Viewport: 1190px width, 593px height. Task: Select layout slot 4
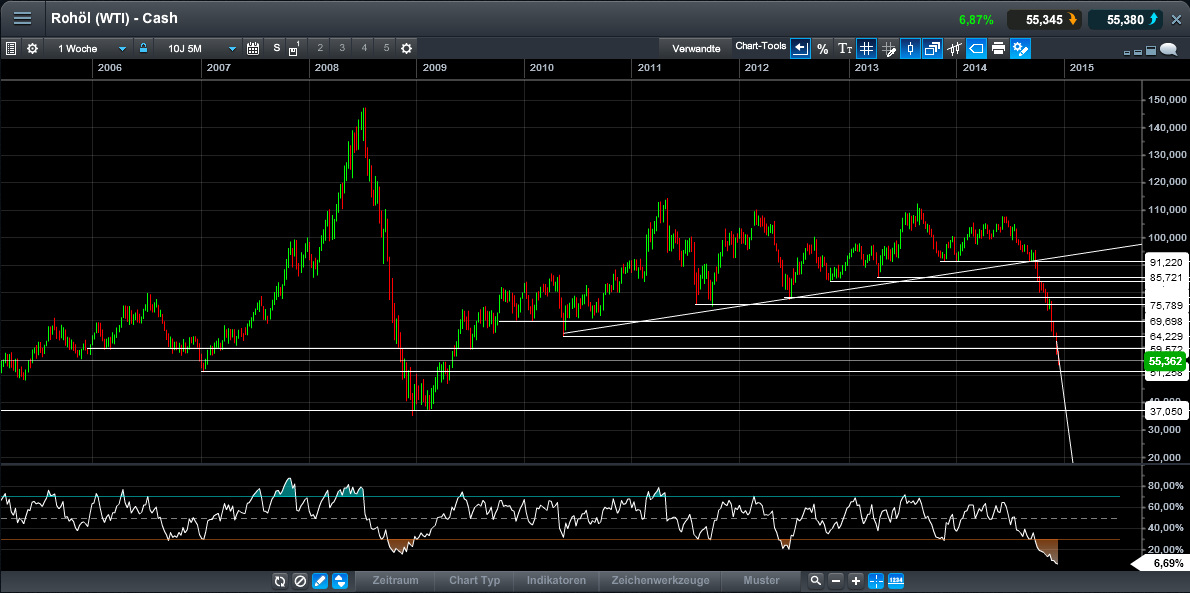point(364,49)
